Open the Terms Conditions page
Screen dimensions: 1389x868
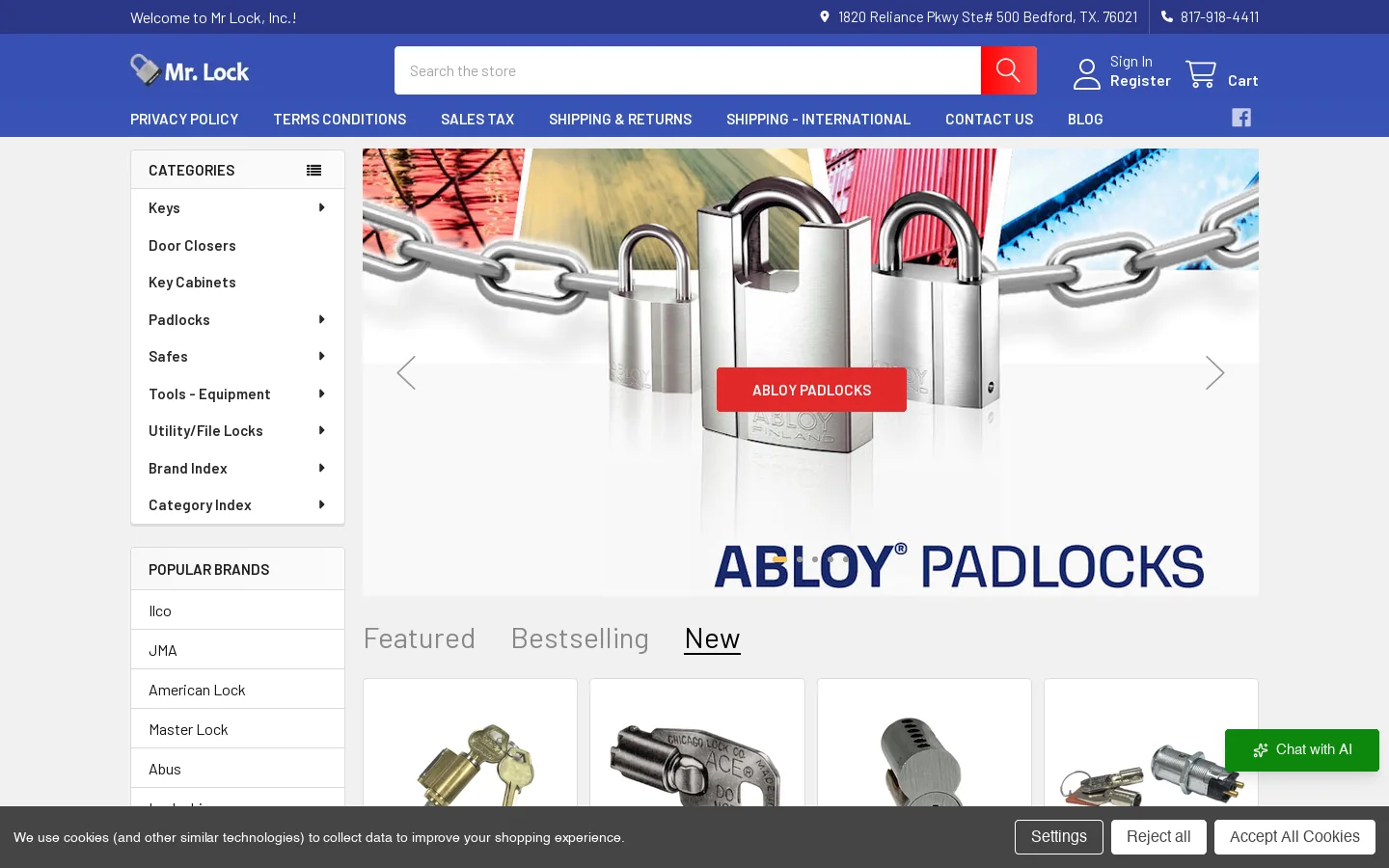pyautogui.click(x=340, y=120)
